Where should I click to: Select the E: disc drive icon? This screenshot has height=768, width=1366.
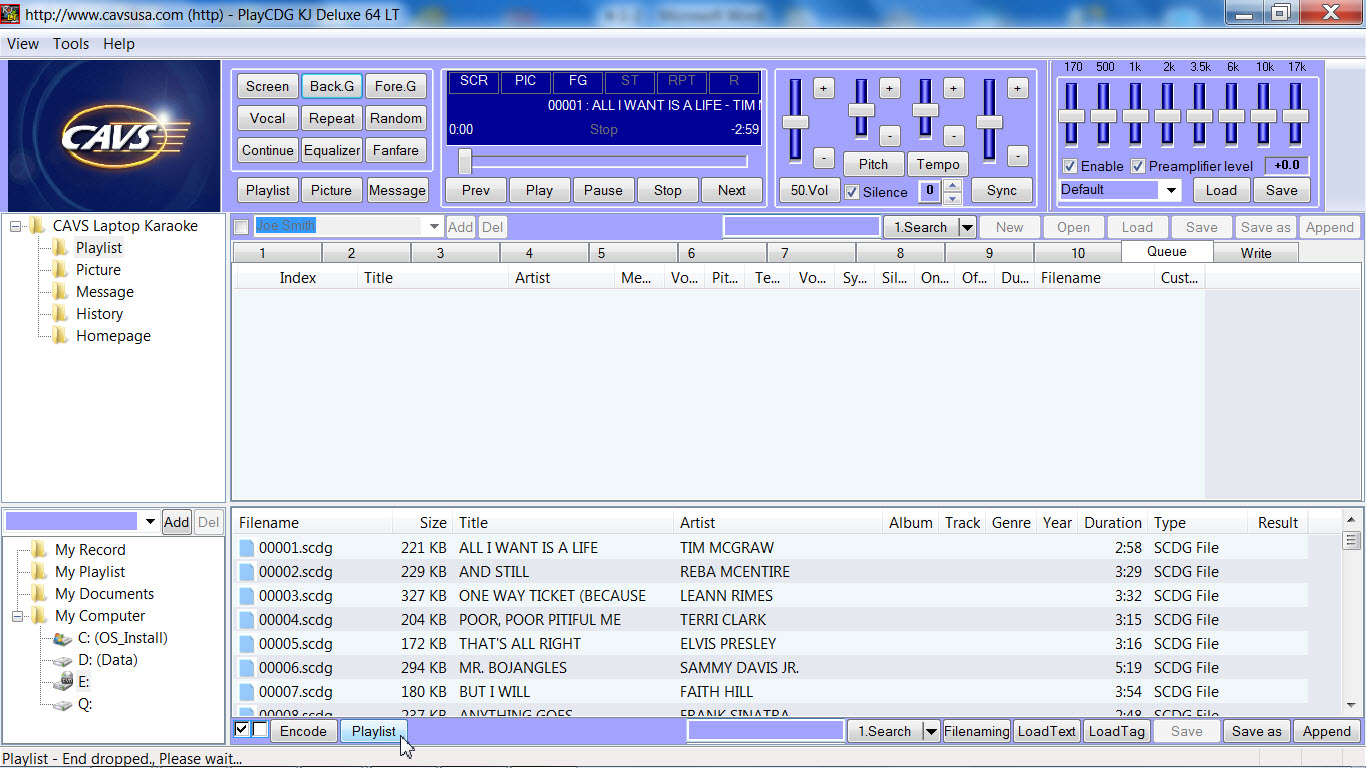coord(62,682)
